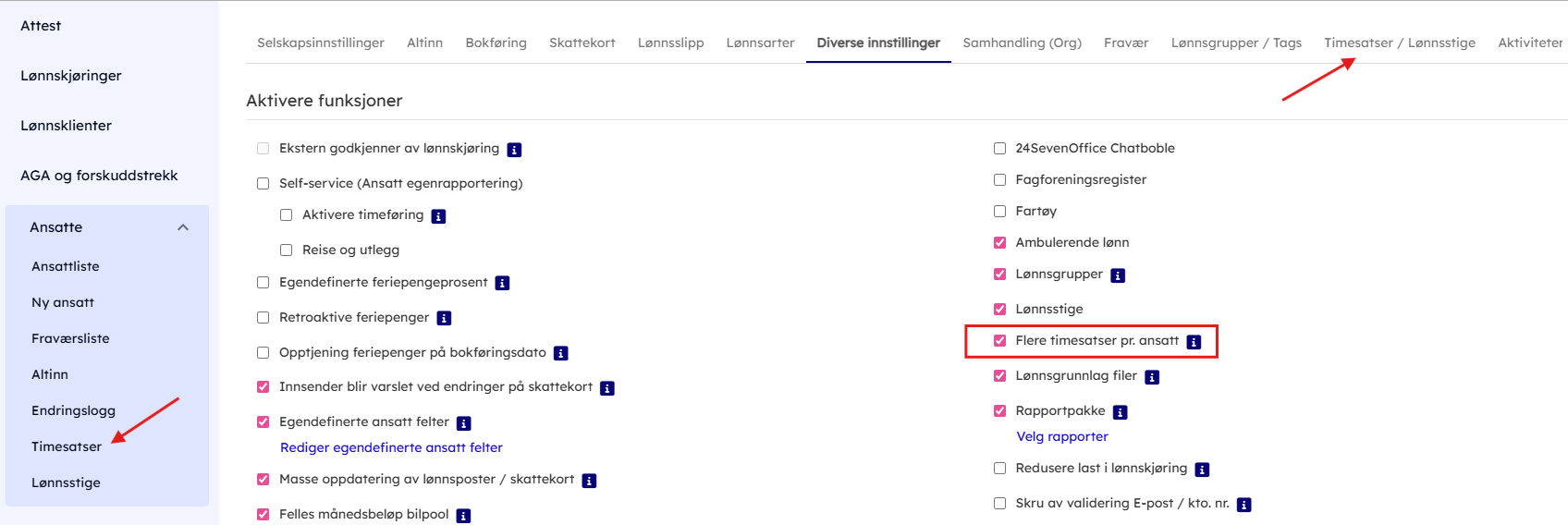Click info icon next to Lønnsgrupper

(1117, 275)
